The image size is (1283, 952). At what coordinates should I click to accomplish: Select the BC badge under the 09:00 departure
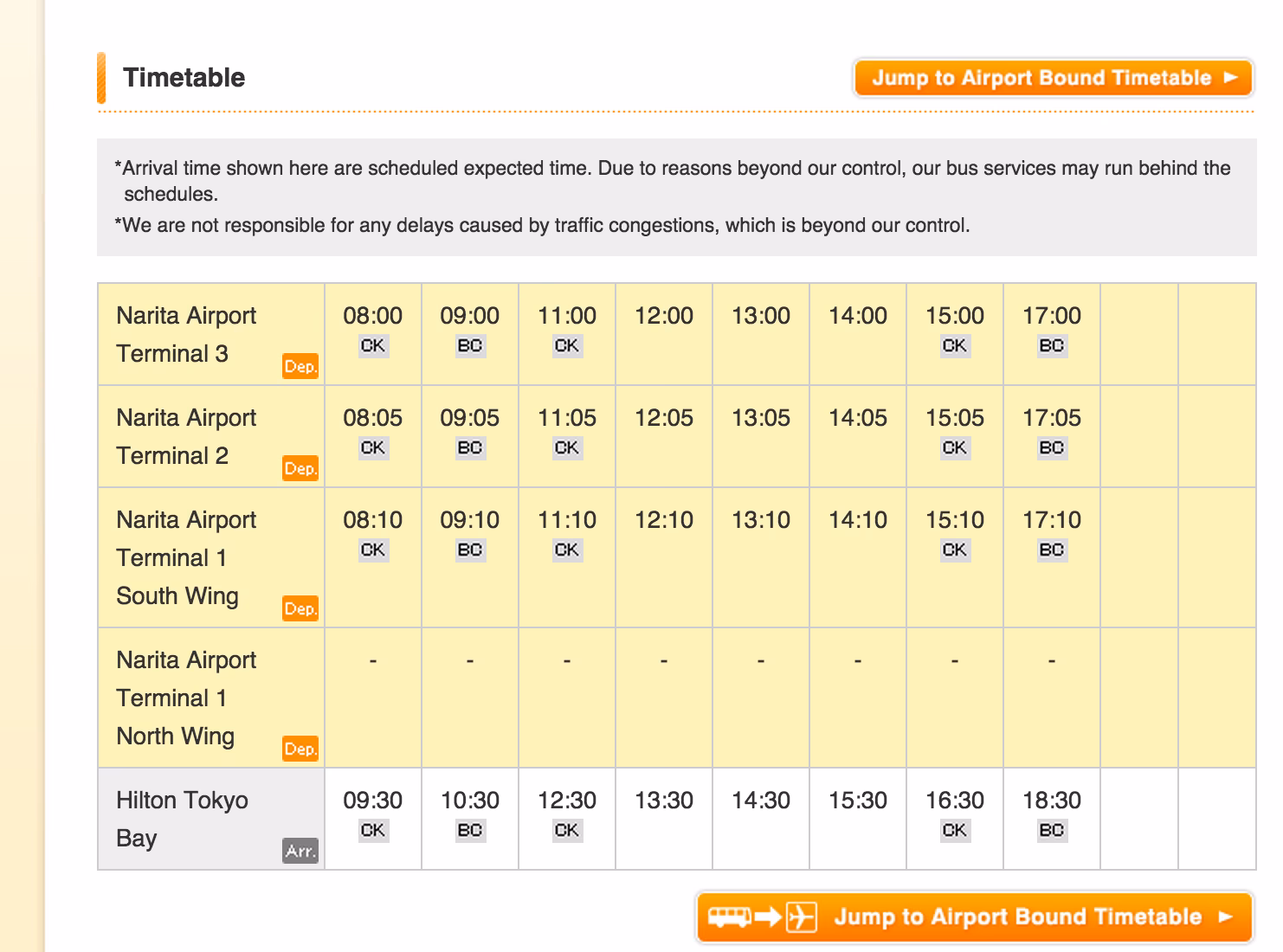[469, 344]
